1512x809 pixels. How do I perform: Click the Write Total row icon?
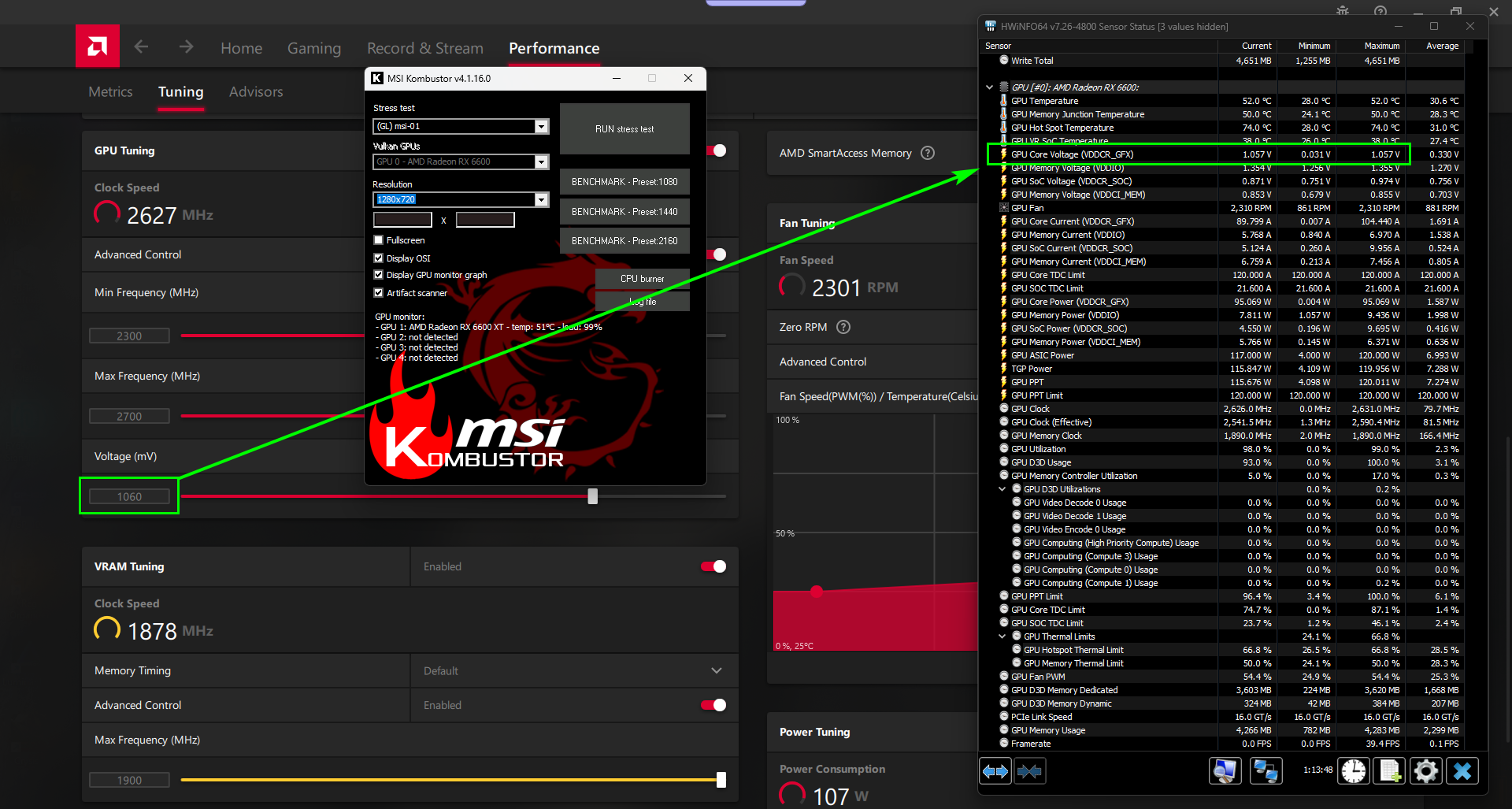pos(1004,61)
